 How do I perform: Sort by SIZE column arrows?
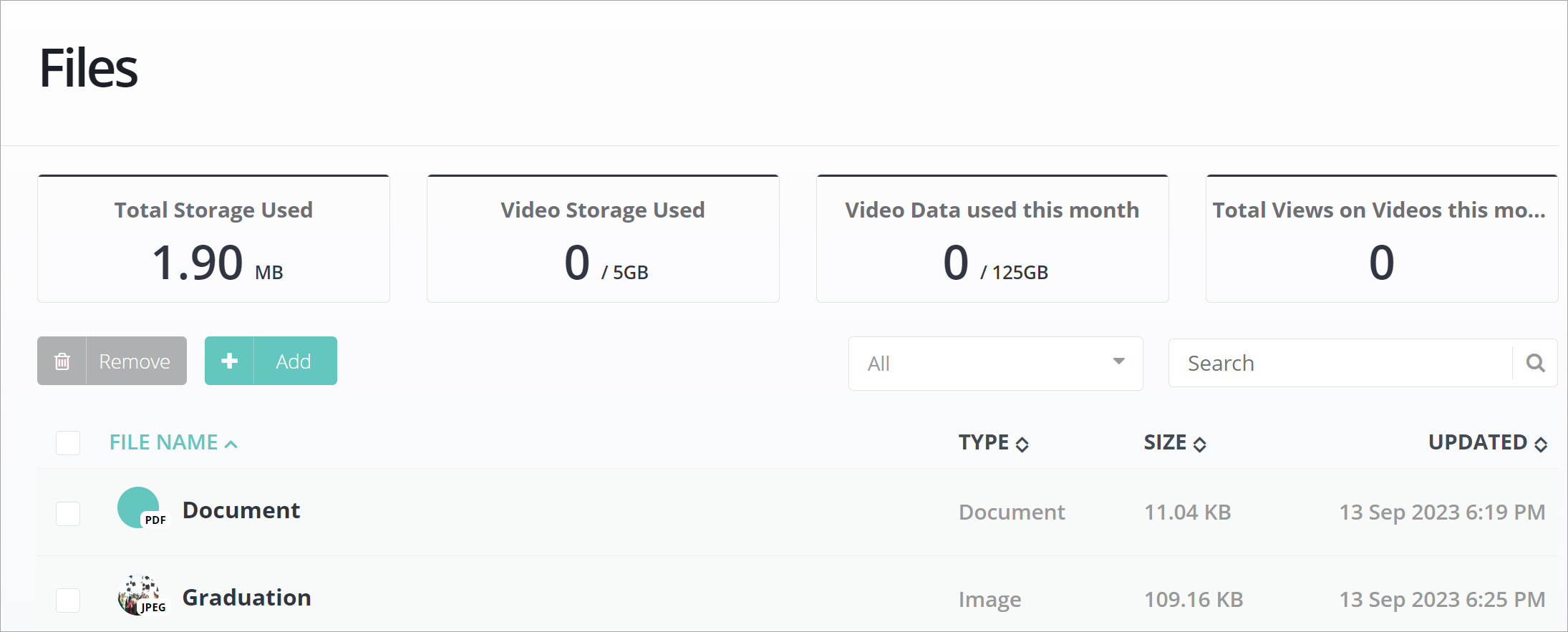[1200, 444]
